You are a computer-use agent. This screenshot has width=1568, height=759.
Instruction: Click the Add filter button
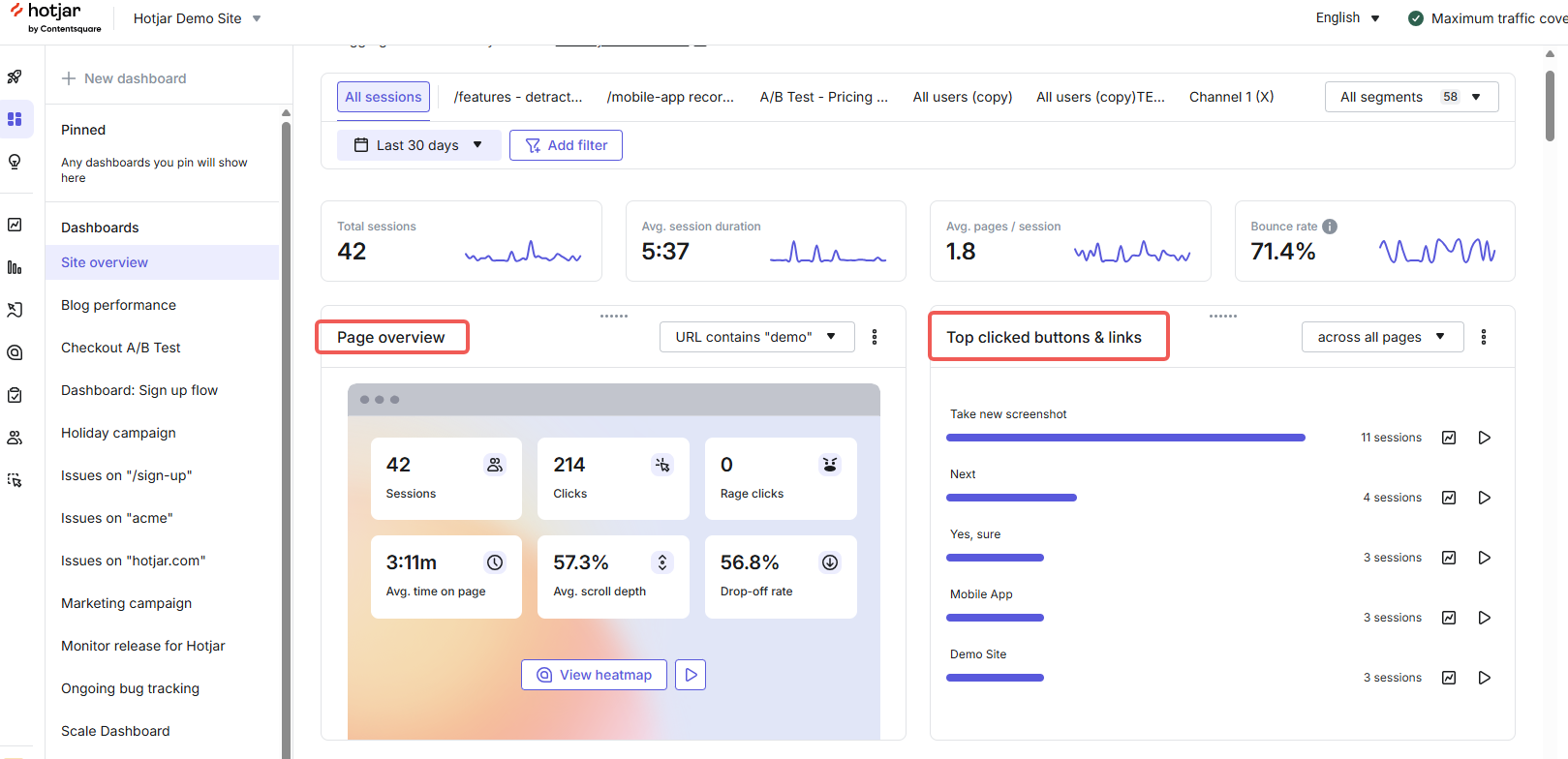coord(566,145)
